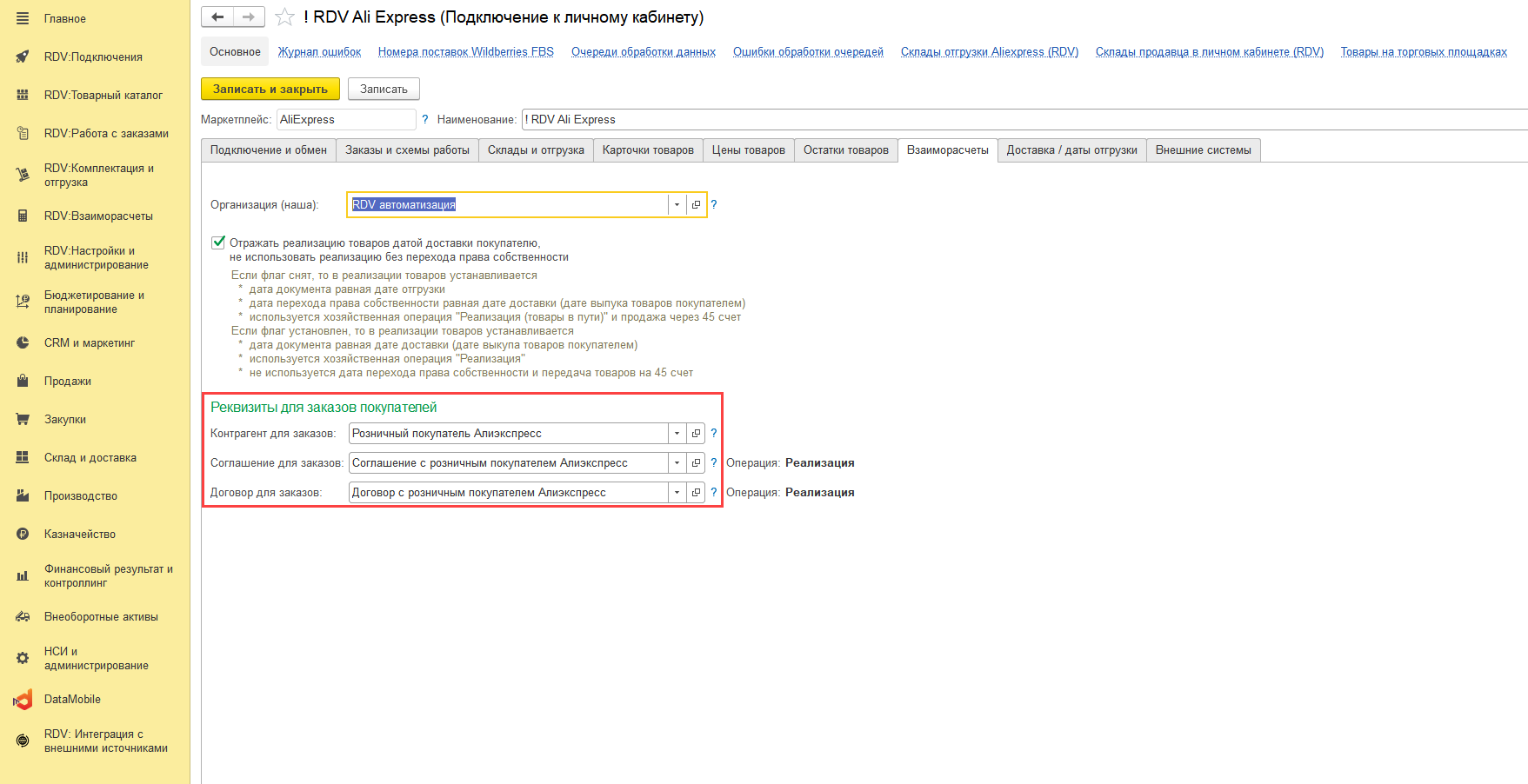Open Контрагент для заказов value form
The height and width of the screenshot is (784, 1528).
[x=696, y=433]
